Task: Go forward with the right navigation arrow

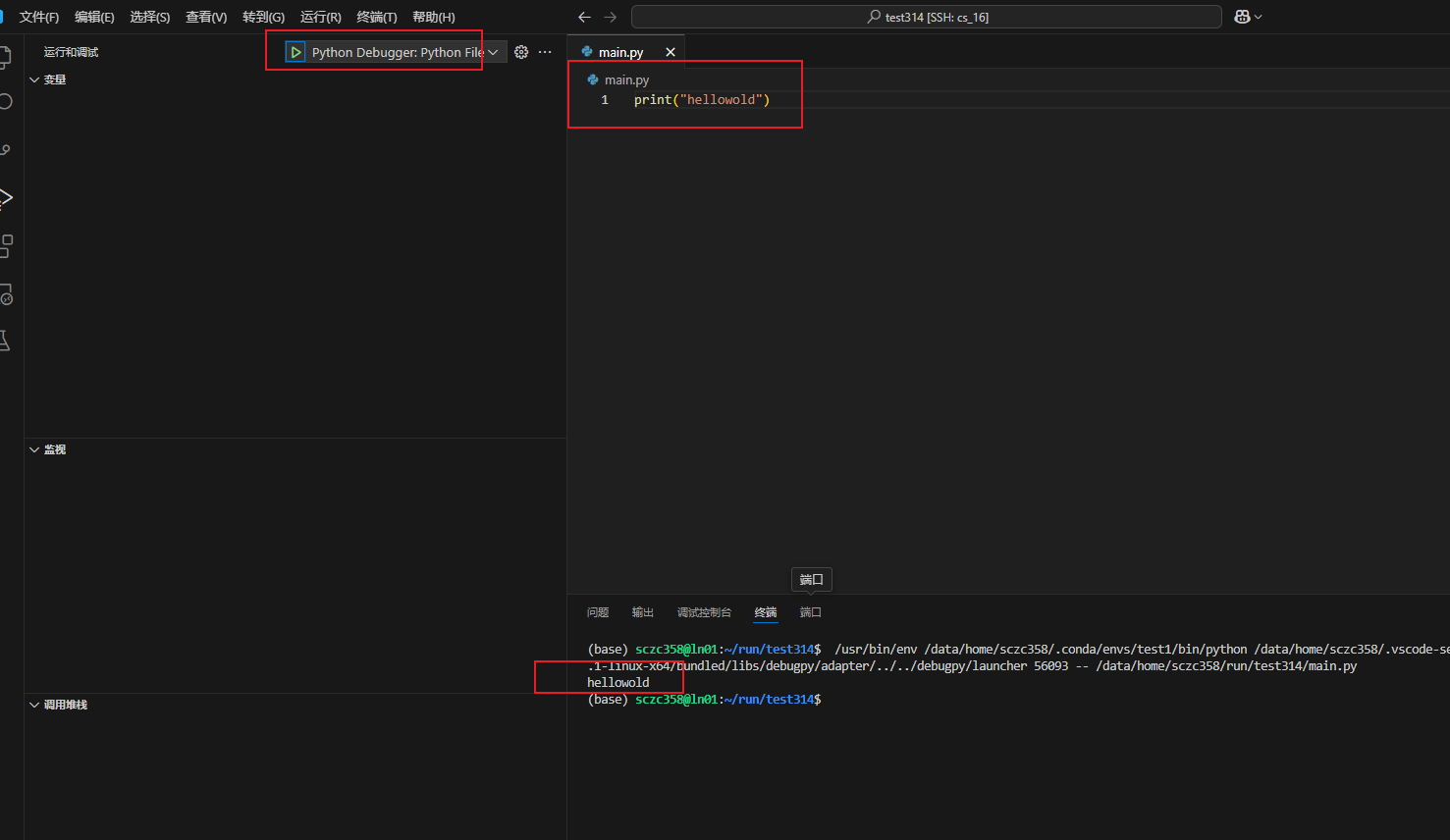Action: click(610, 17)
